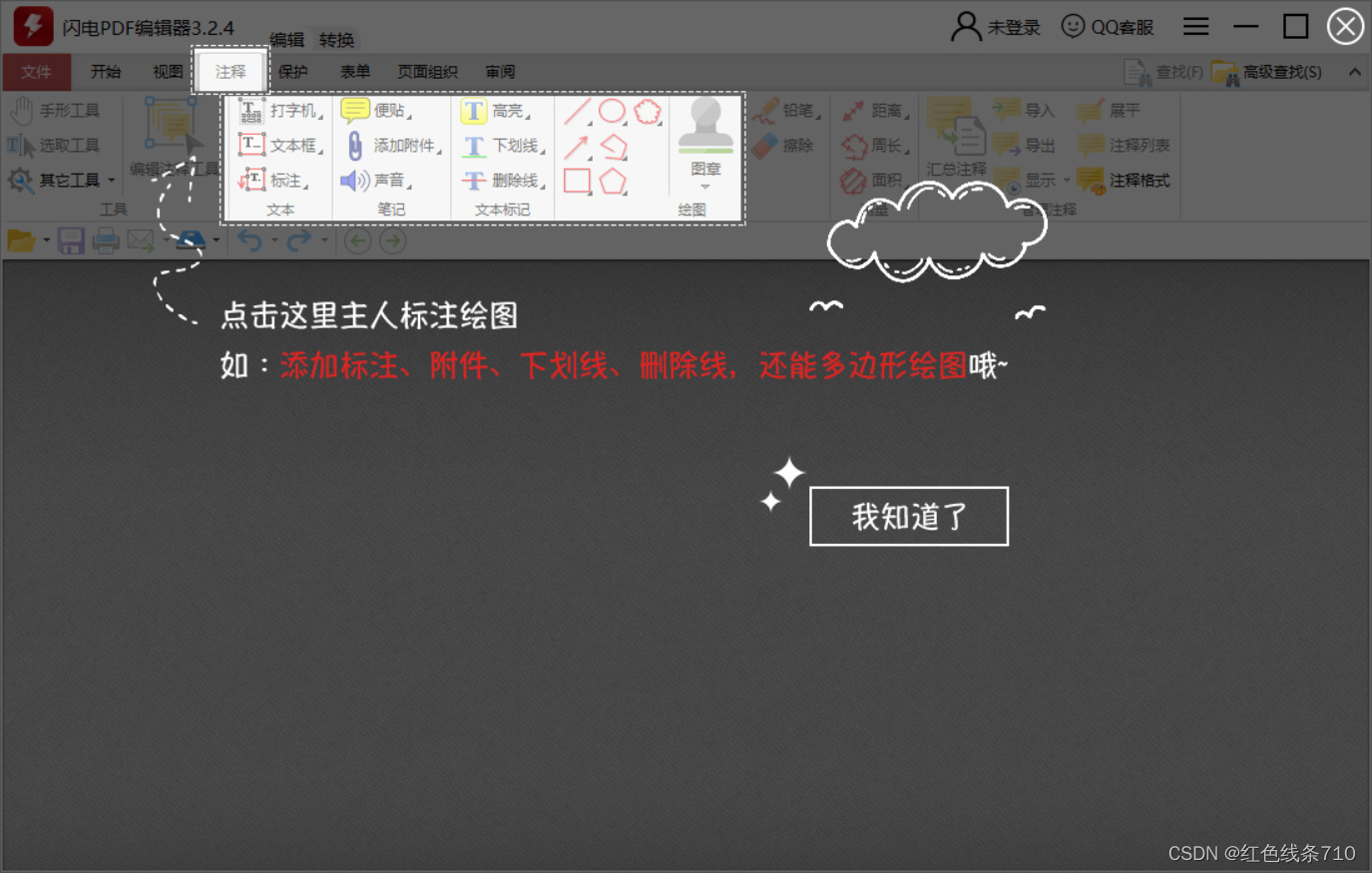Click the 编辑 mode tab

tap(286, 40)
